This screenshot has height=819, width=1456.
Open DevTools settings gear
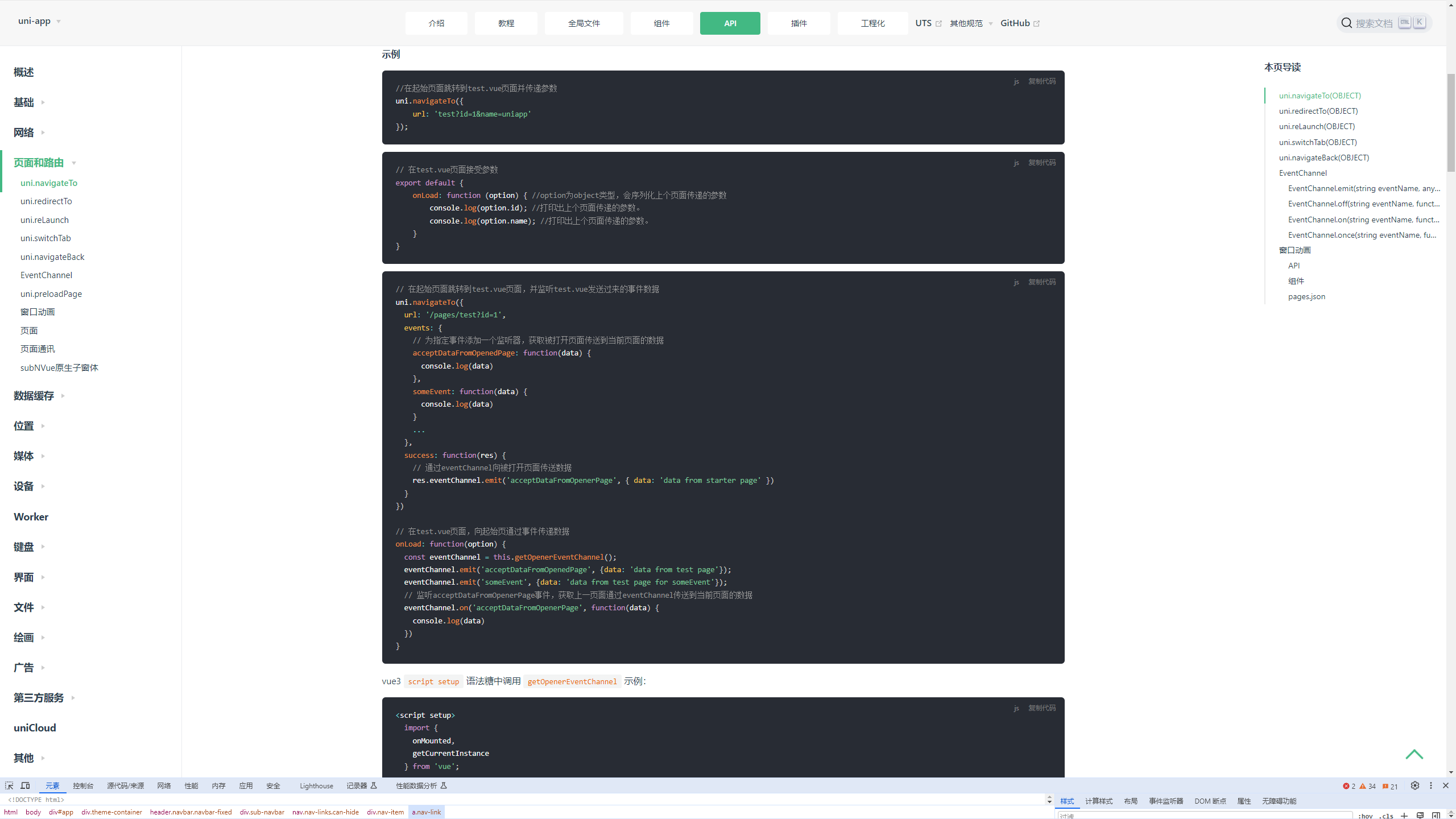1415,785
